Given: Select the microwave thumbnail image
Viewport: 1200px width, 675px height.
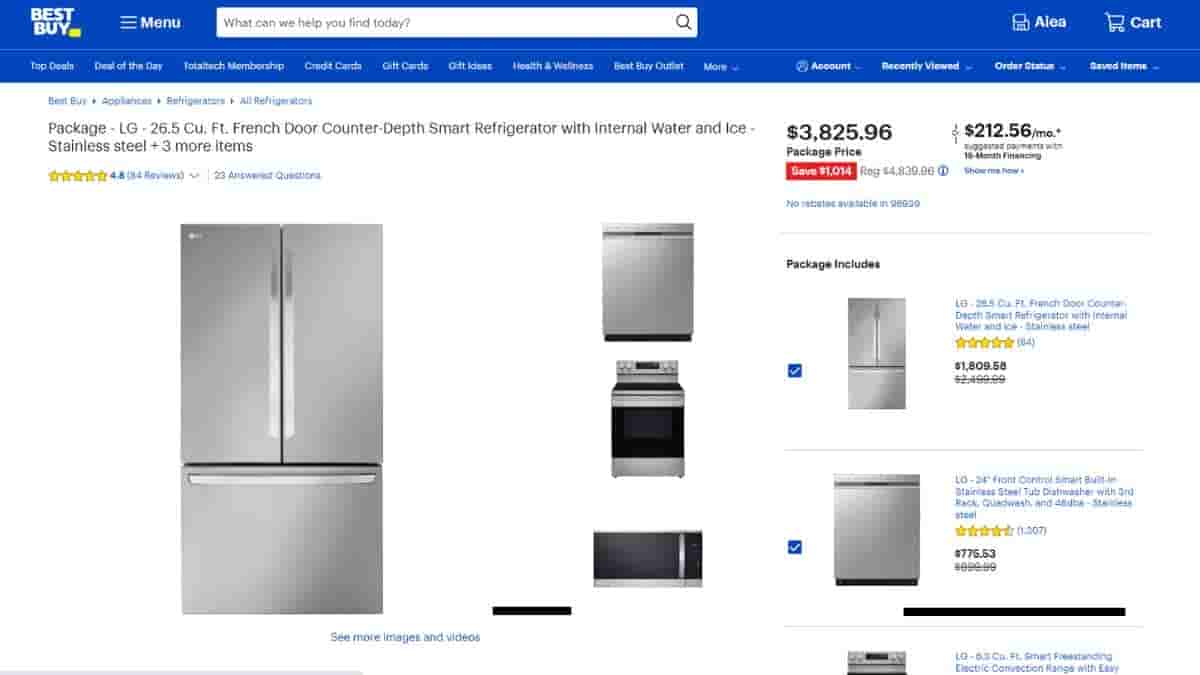Looking at the screenshot, I should coord(648,558).
